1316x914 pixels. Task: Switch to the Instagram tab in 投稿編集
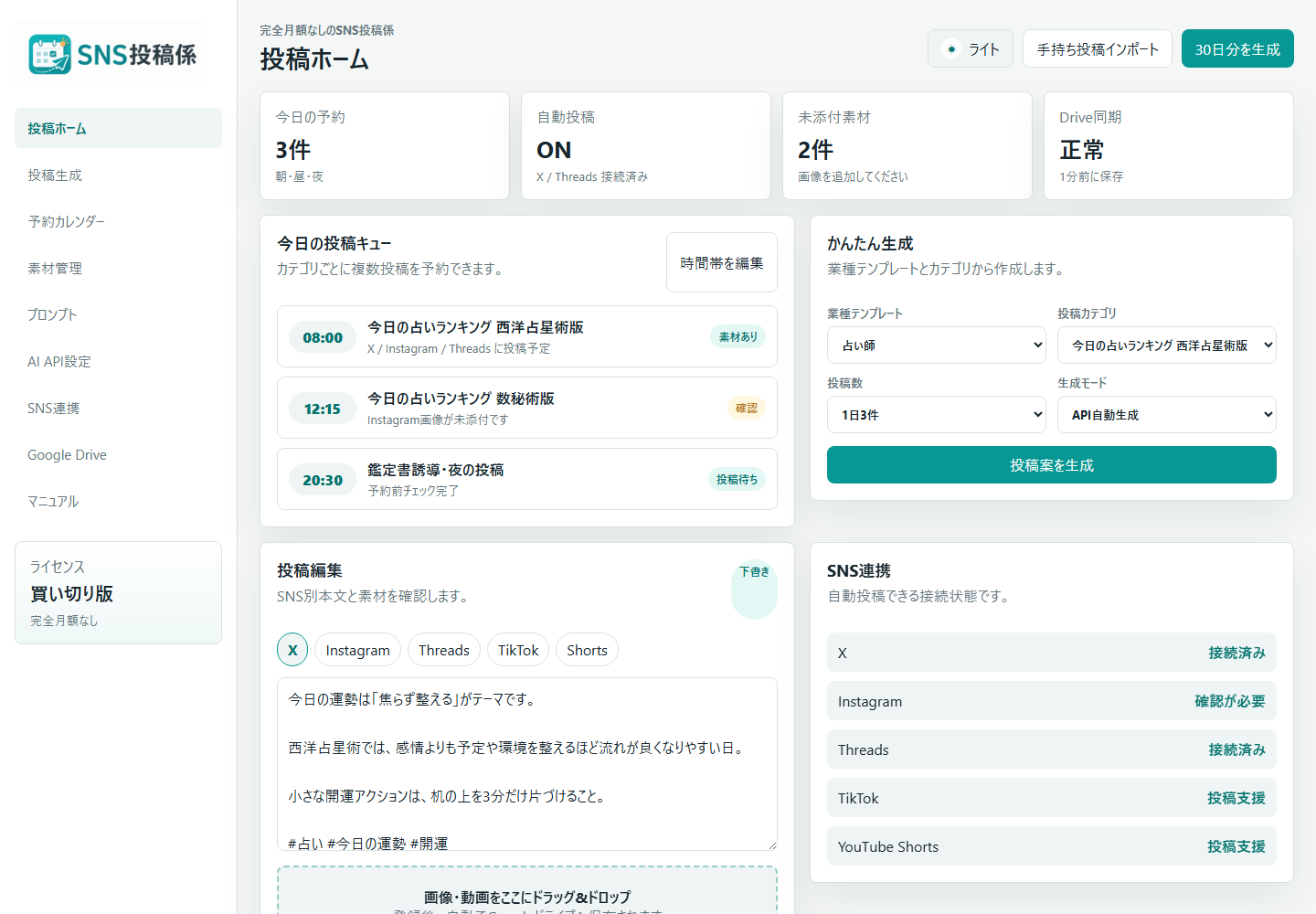(x=357, y=650)
